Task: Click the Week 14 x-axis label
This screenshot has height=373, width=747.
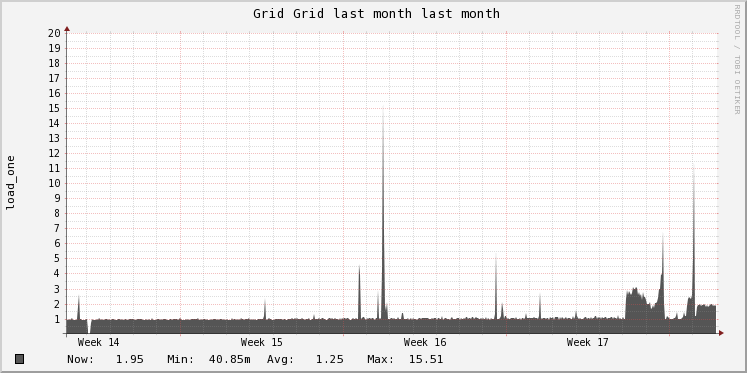Action: point(99,343)
